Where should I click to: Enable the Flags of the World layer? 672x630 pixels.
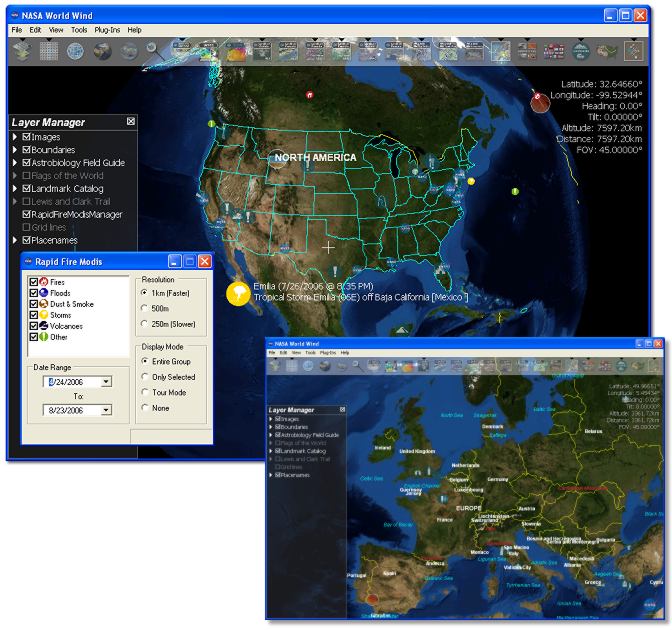27,175
